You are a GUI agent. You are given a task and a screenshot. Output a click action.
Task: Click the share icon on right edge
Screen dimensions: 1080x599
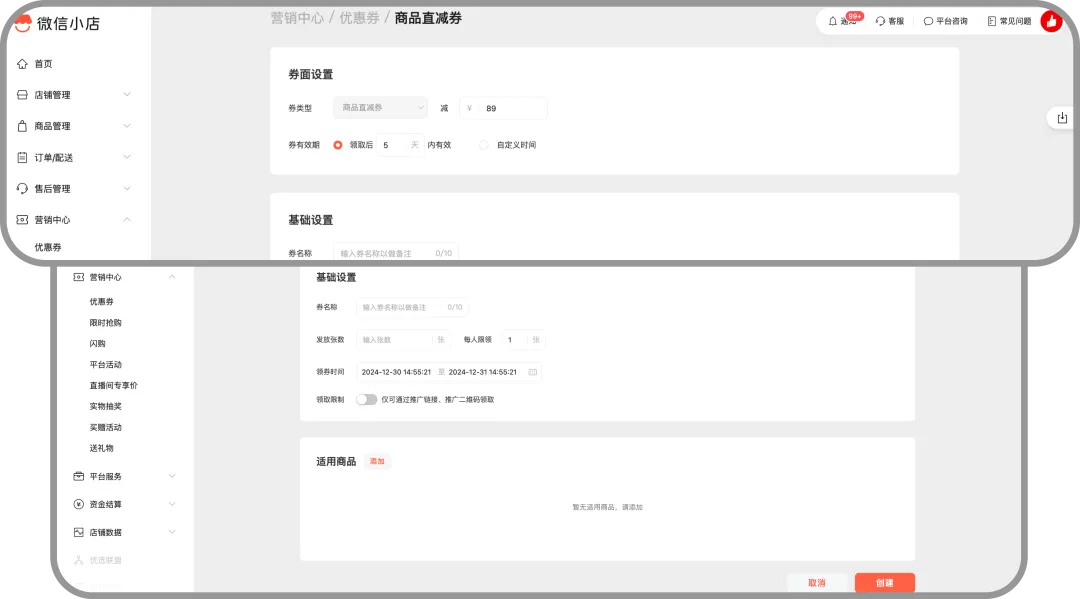(x=1062, y=118)
